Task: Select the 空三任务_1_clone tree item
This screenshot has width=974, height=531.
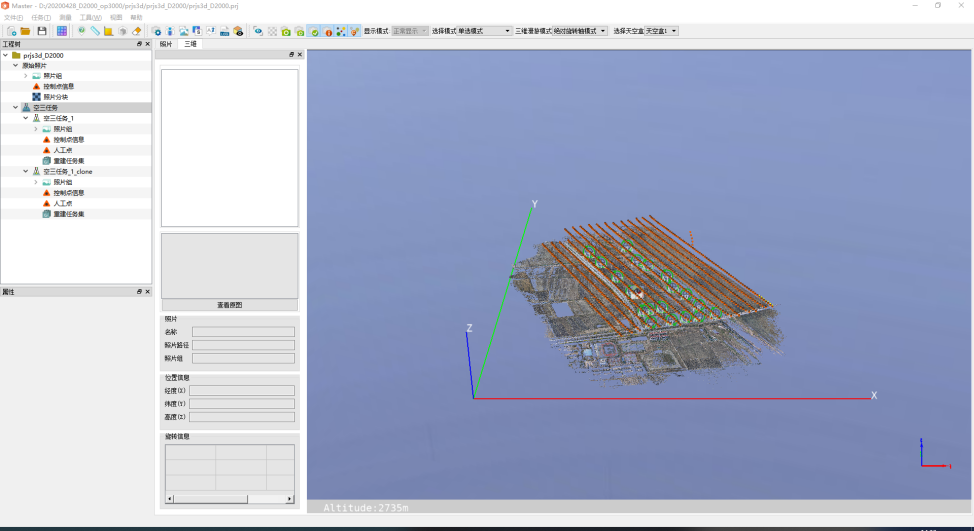Action: tap(68, 171)
